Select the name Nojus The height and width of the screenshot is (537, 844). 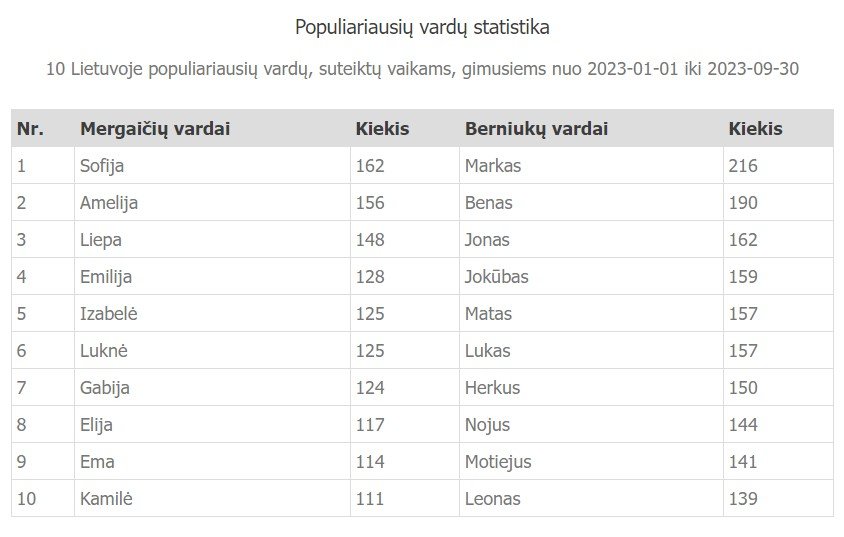tap(487, 425)
